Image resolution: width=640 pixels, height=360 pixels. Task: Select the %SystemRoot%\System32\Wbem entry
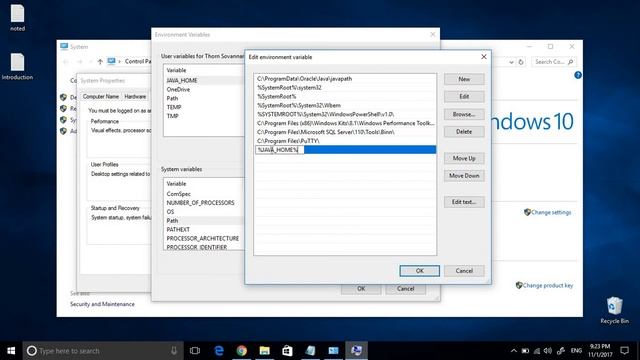[345, 105]
